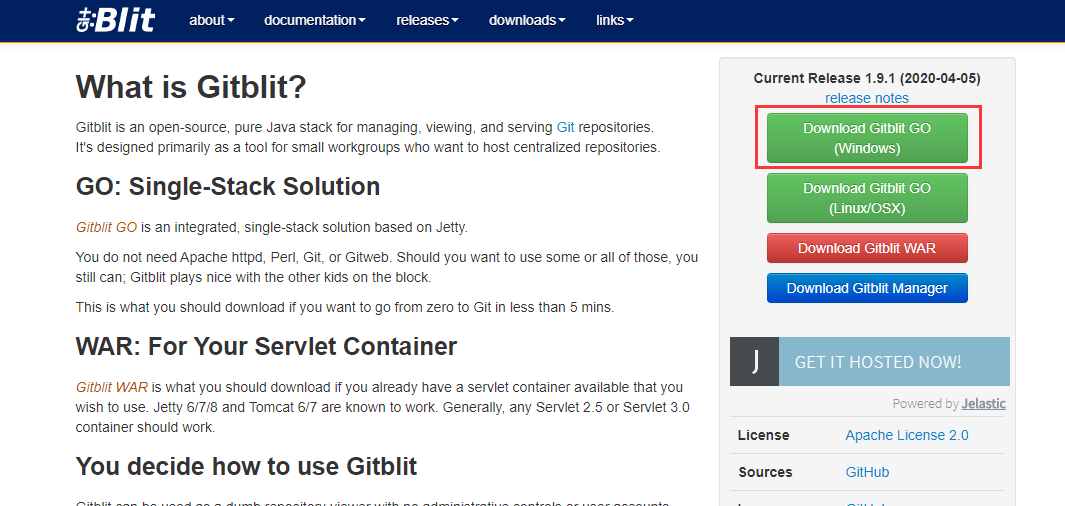Click the Sources label in the sidebar
1065x506 pixels.
tap(765, 472)
